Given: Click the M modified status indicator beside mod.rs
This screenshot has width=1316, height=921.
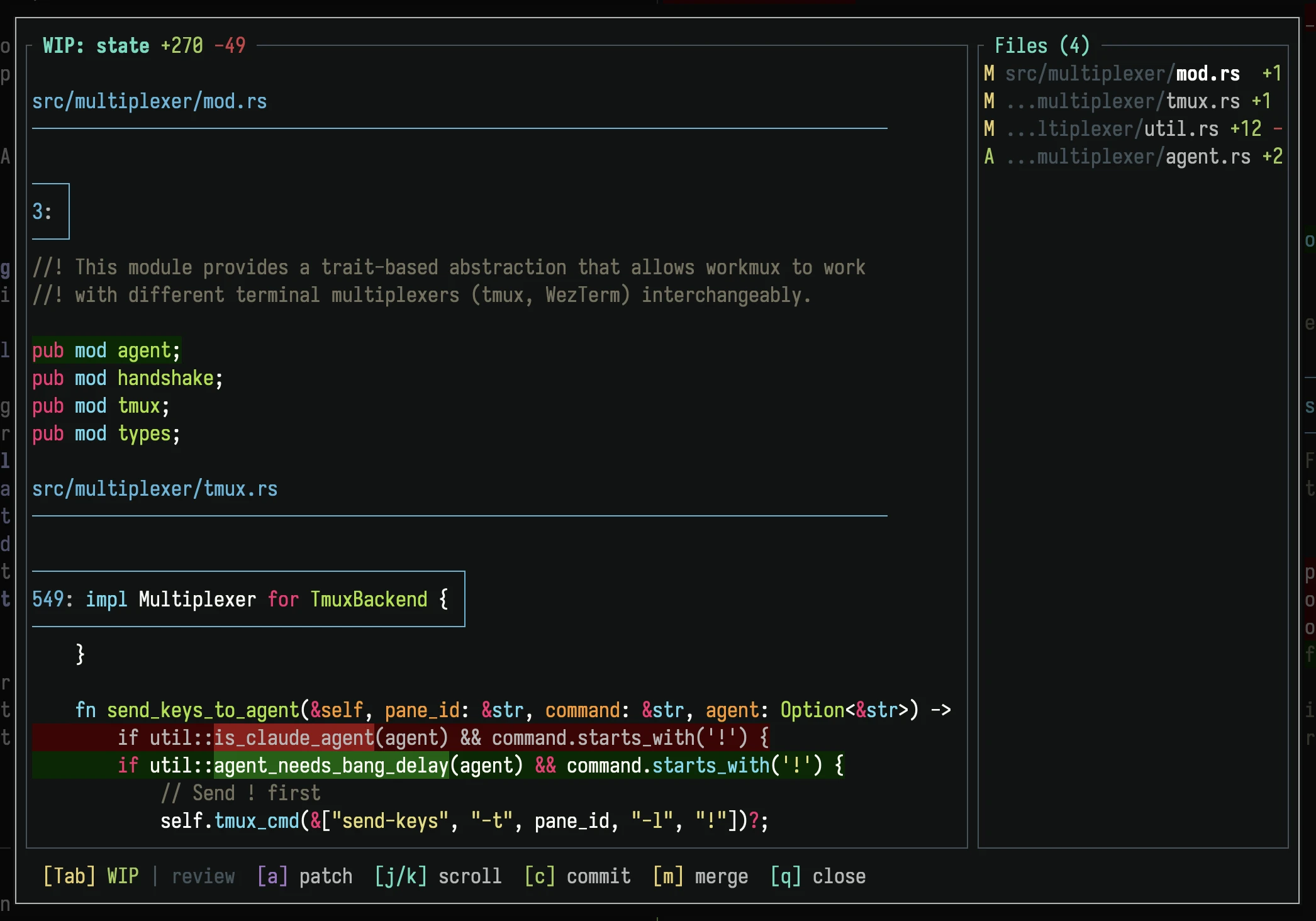Looking at the screenshot, I should tap(989, 73).
